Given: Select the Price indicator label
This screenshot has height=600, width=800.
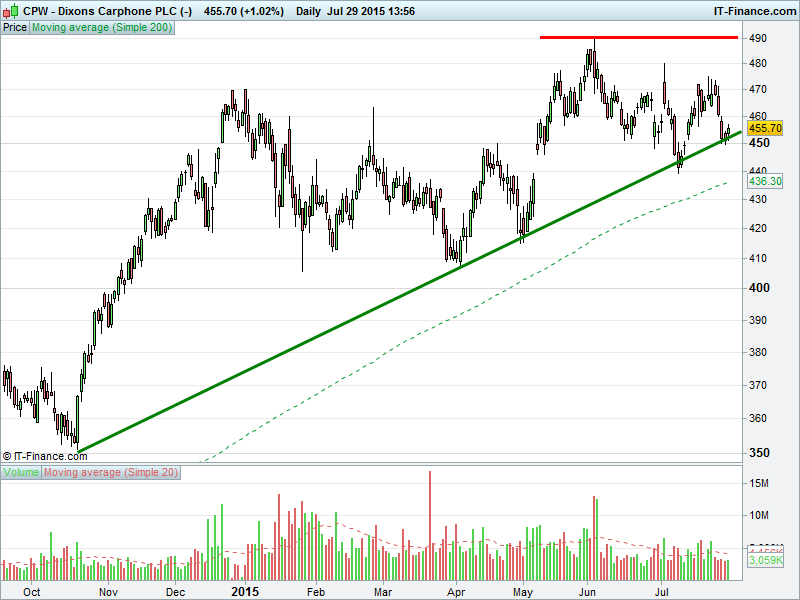Looking at the screenshot, I should click(15, 28).
